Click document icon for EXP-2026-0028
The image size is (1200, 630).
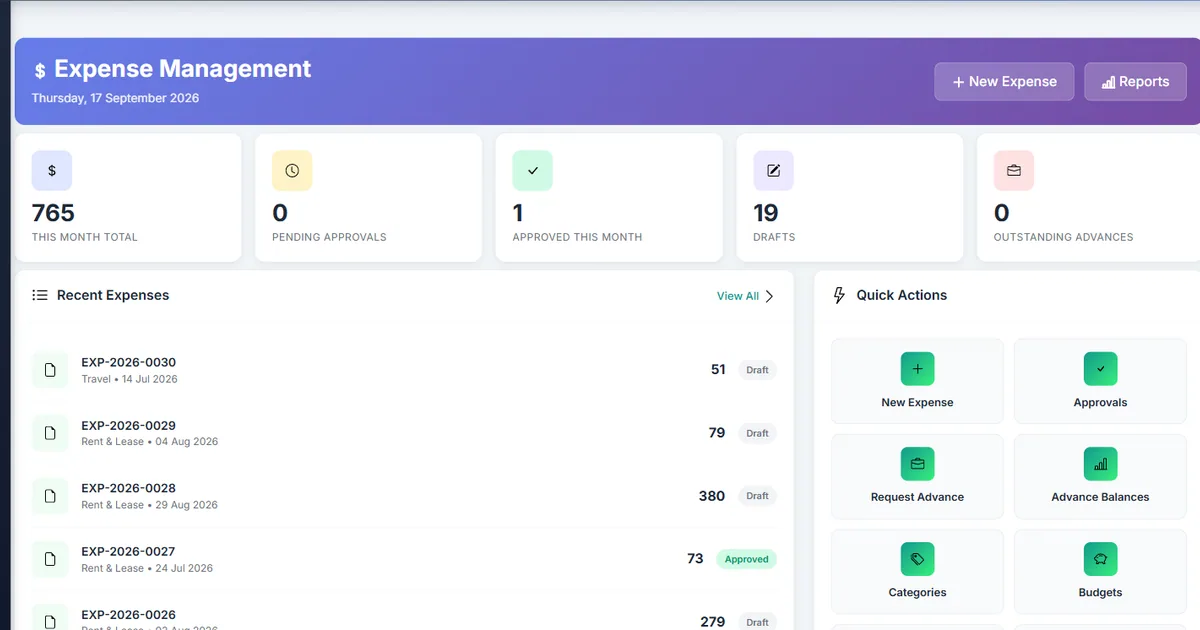coord(50,496)
